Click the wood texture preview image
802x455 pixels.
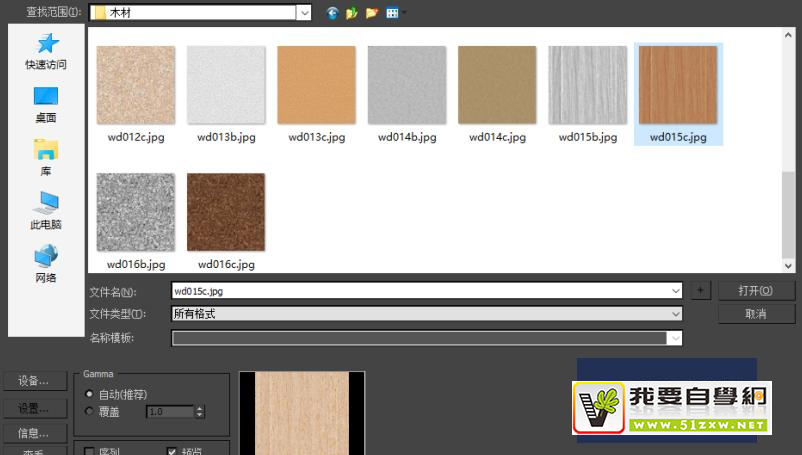coord(302,413)
